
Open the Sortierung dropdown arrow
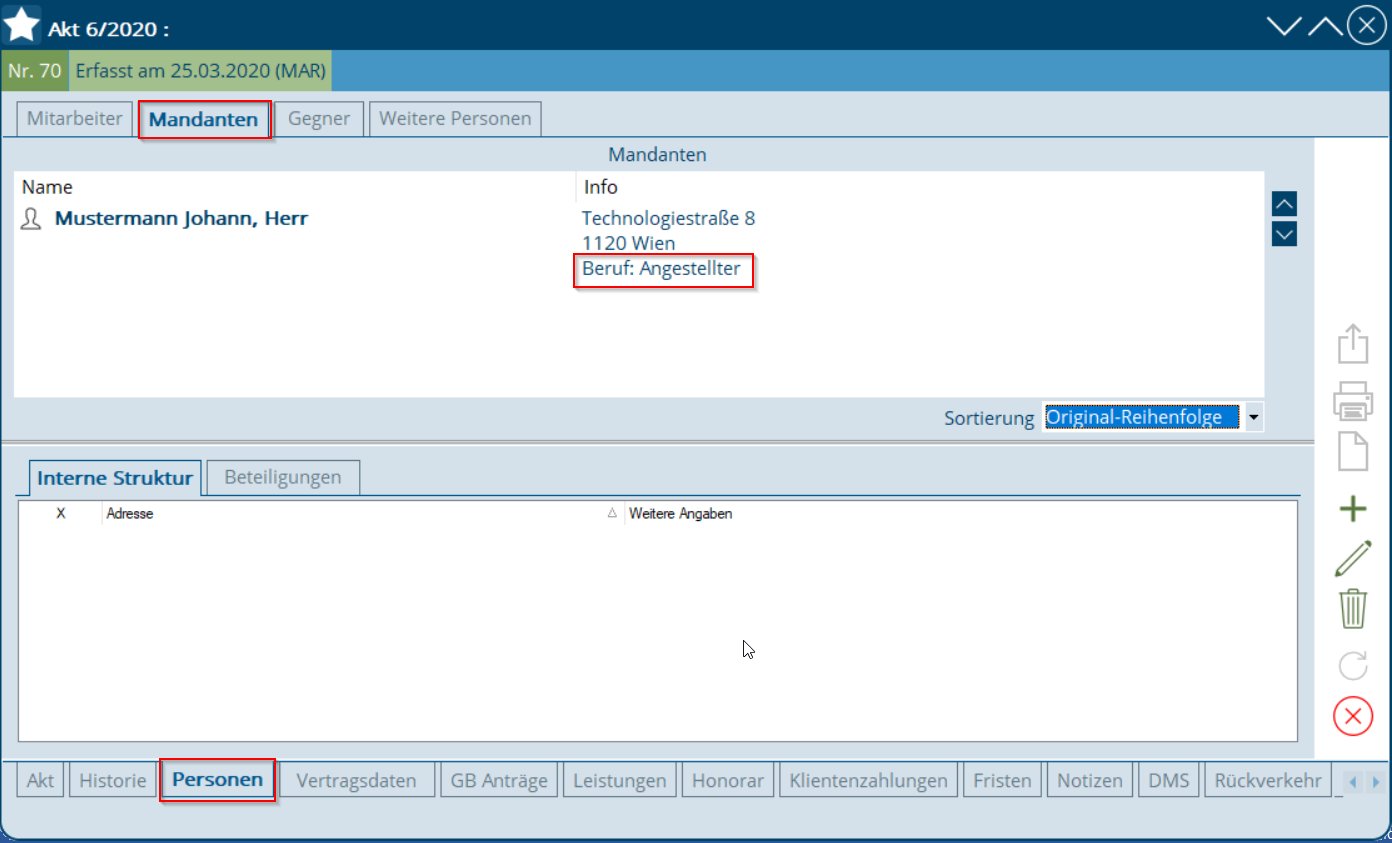tap(1253, 417)
